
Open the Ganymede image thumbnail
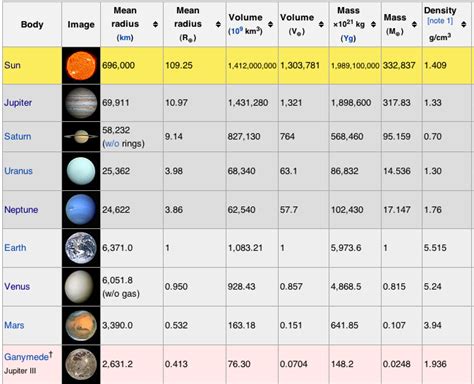81,364
